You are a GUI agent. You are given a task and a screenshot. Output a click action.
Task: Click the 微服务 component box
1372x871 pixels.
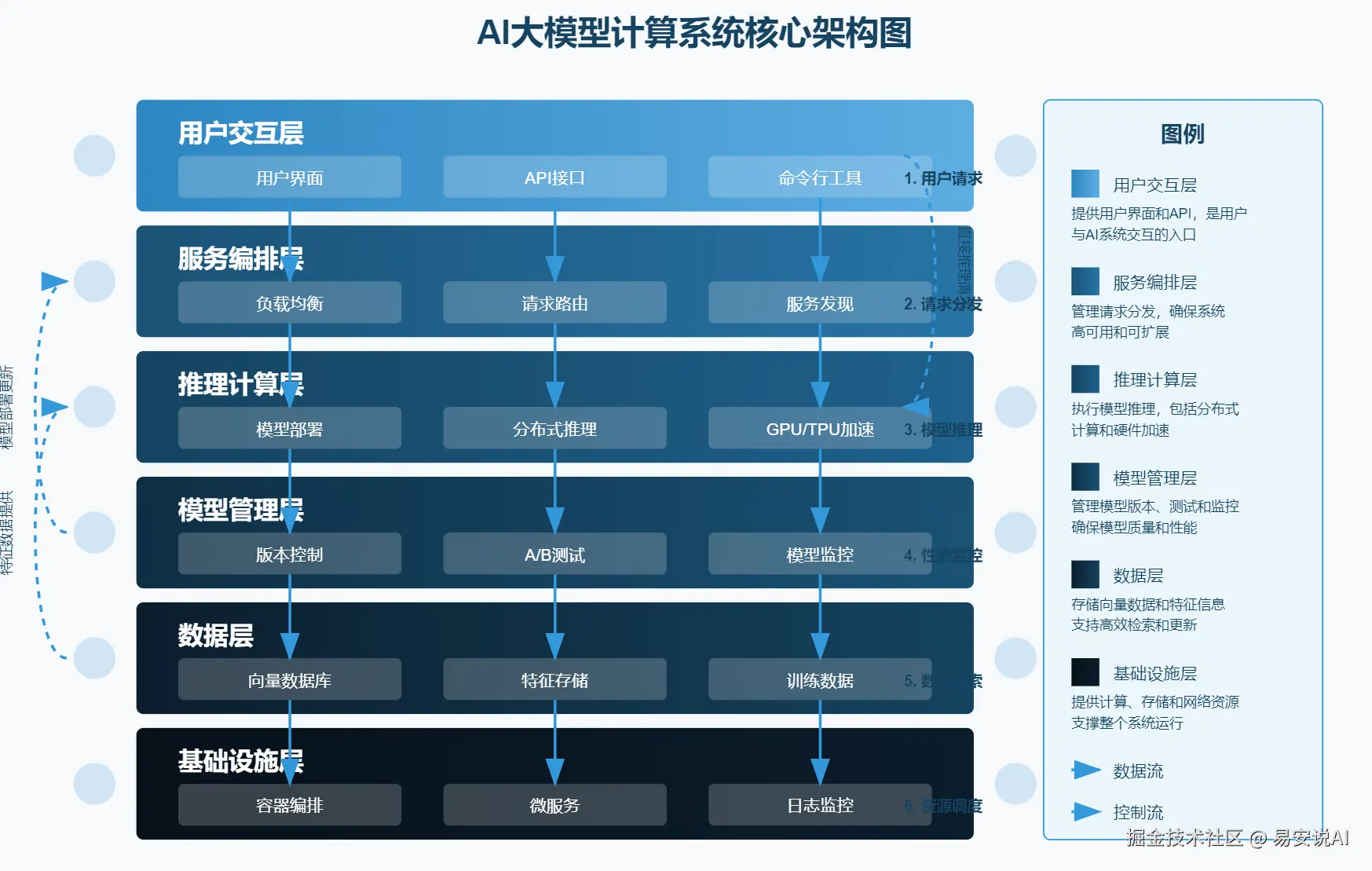[554, 805]
